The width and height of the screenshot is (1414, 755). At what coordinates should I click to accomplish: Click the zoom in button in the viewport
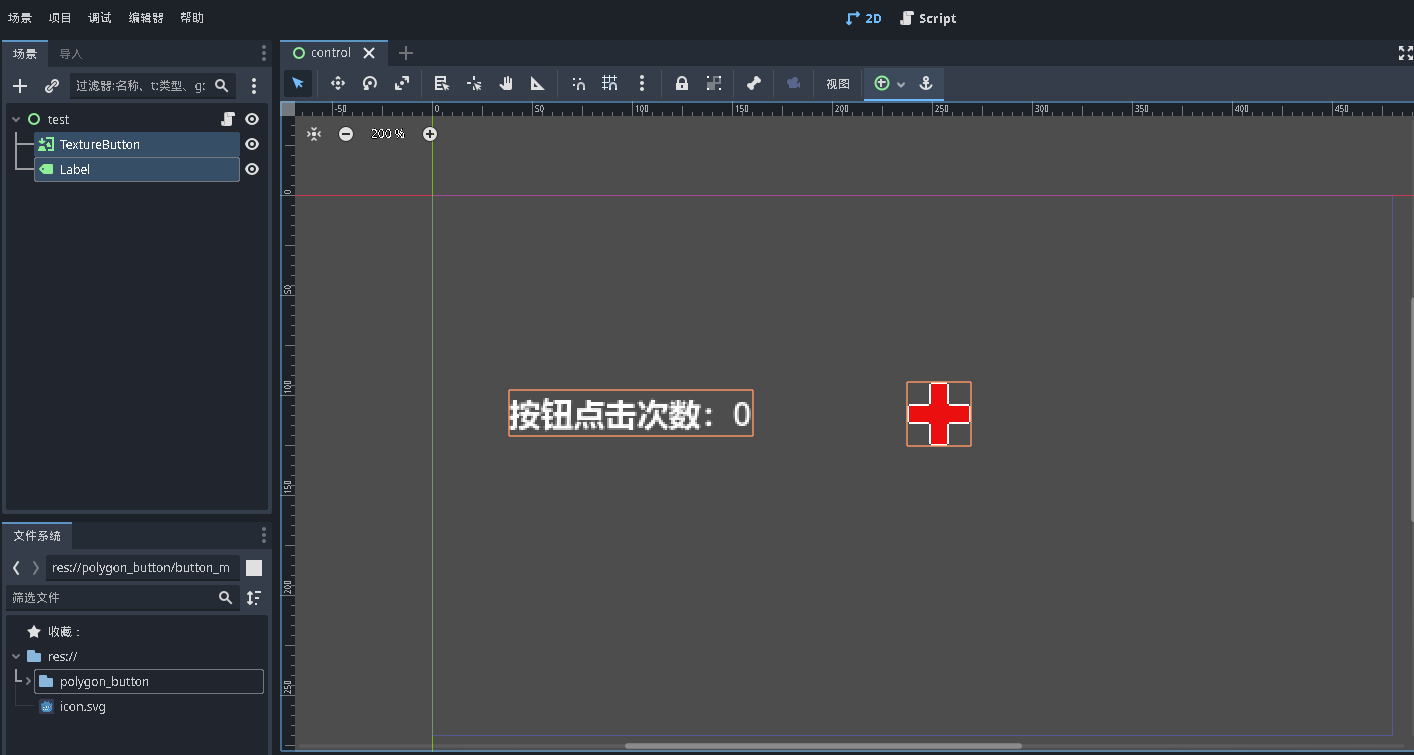pos(430,133)
